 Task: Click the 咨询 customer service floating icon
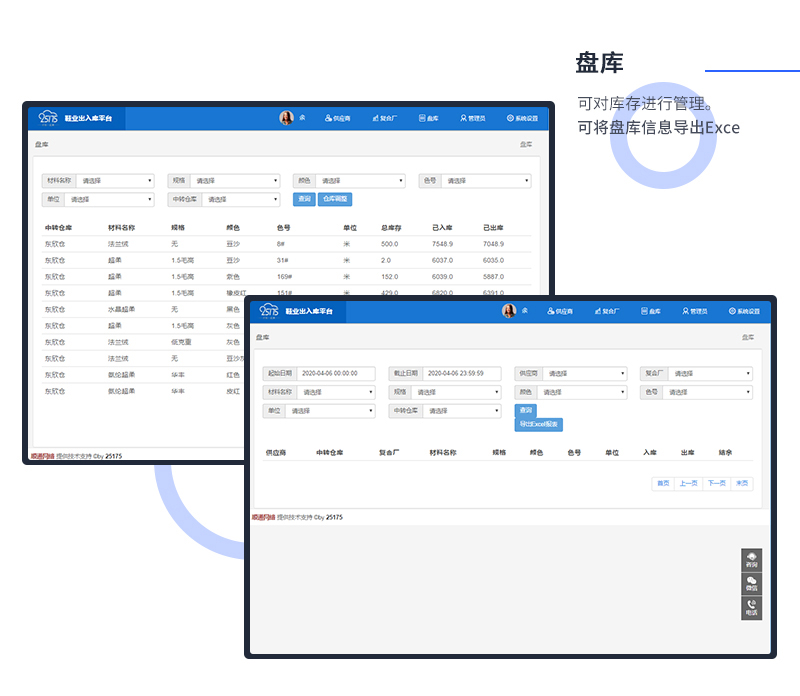tap(751, 559)
